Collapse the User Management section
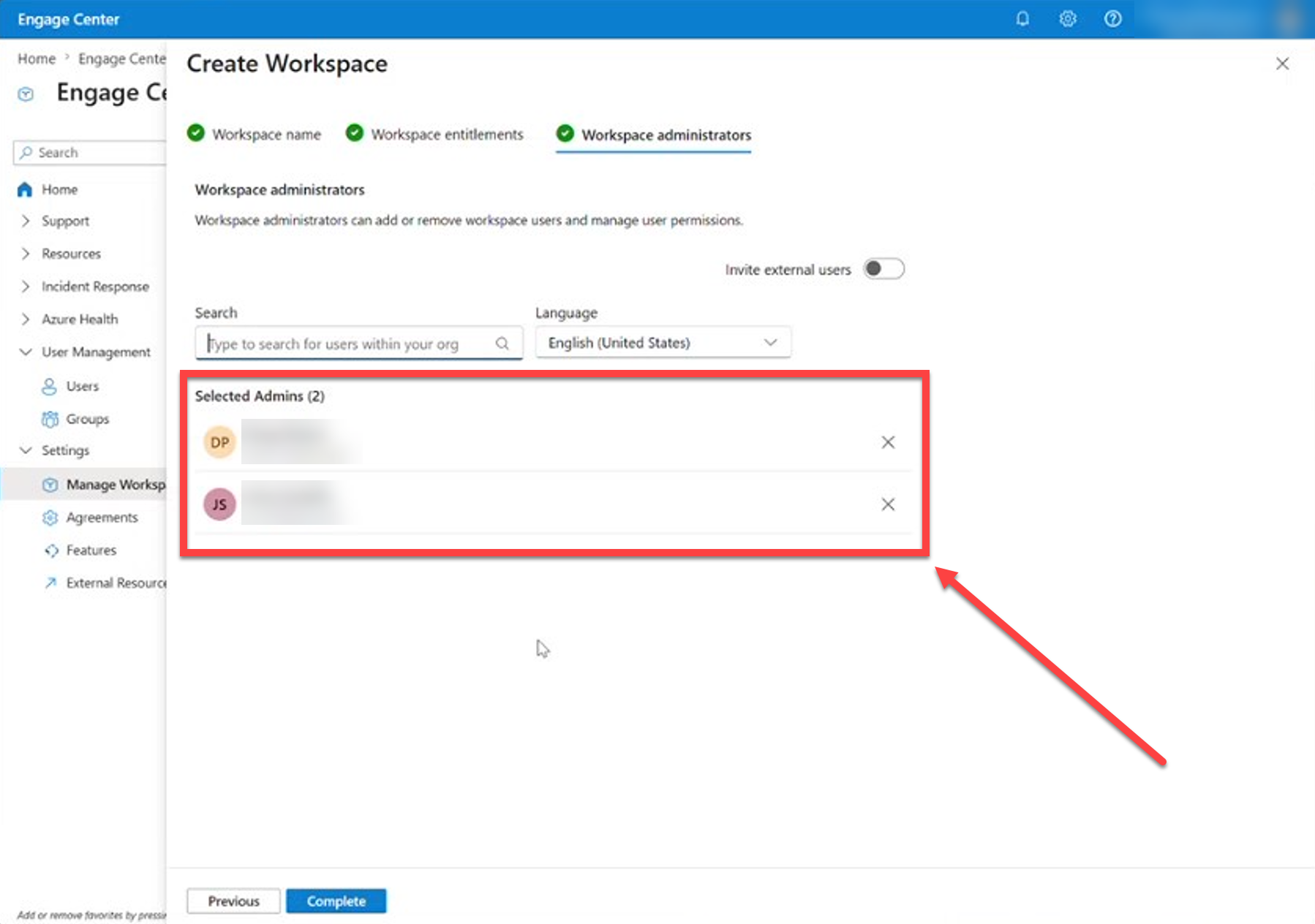 [x=26, y=352]
